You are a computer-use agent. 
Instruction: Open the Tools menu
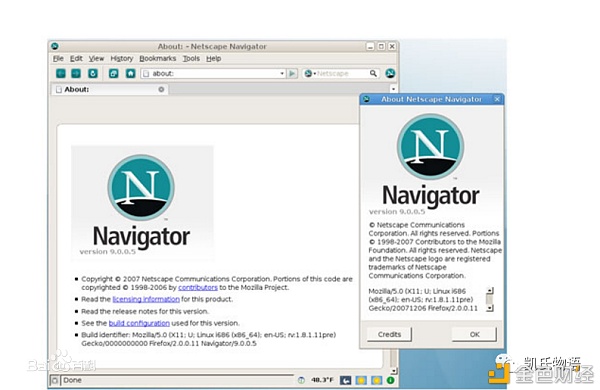191,59
